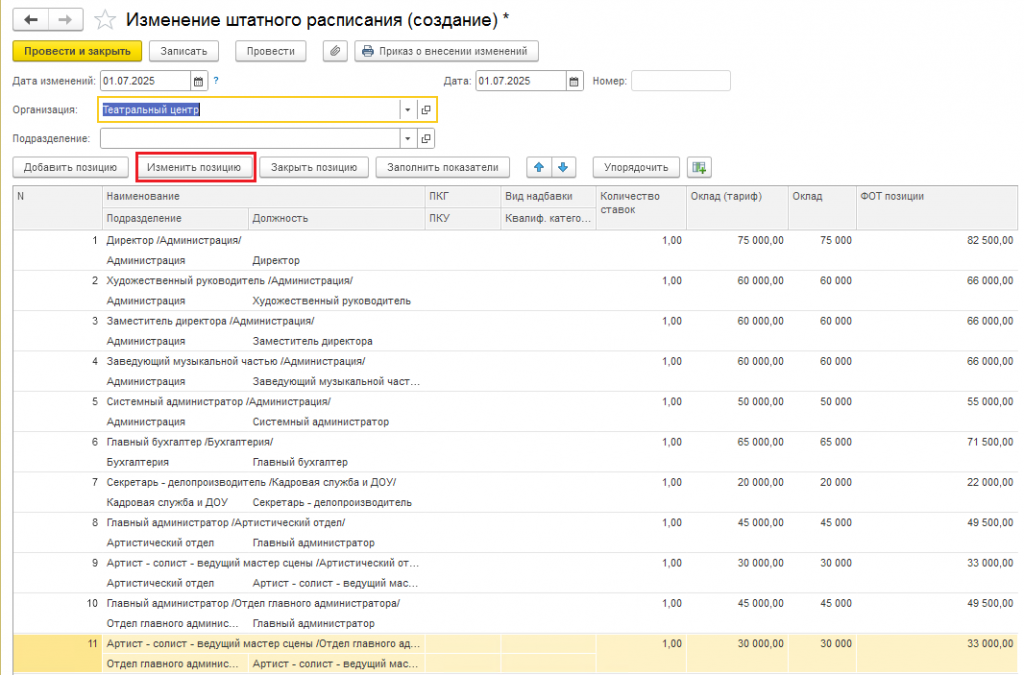Select row Заместитель директора /Администрация/

click(x=515, y=331)
